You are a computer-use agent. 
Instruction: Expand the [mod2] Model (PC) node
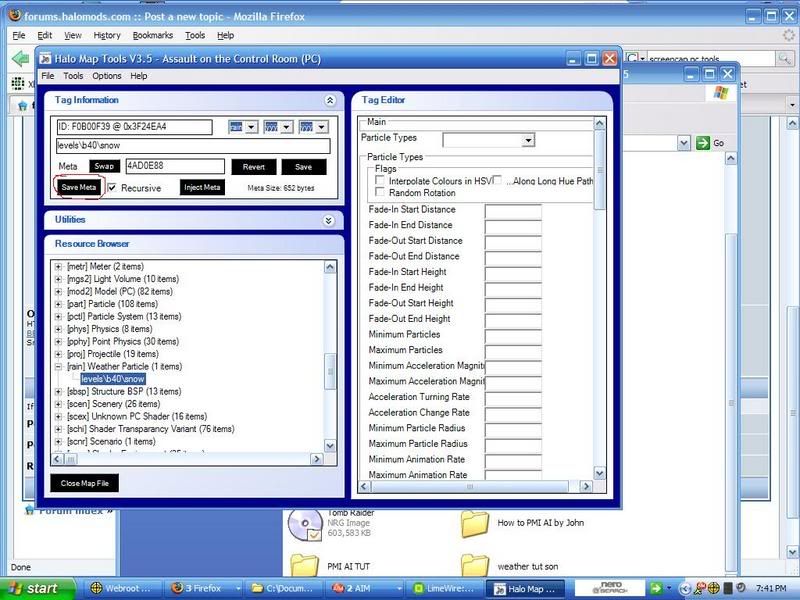(58, 292)
